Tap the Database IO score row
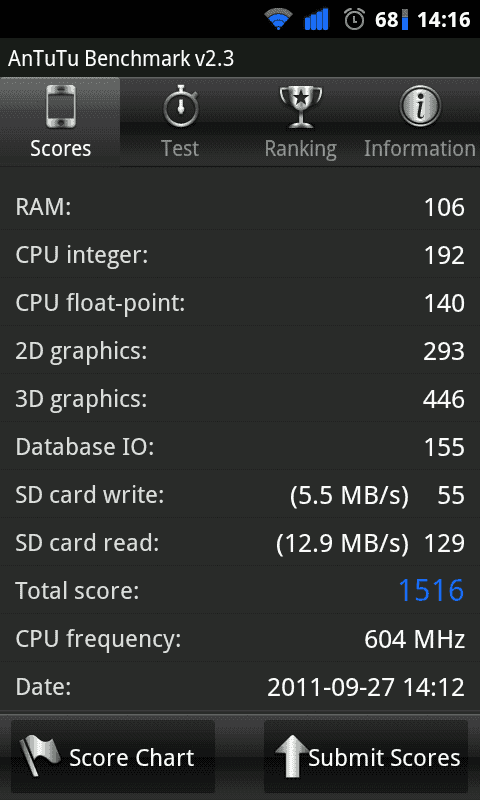Image resolution: width=480 pixels, height=800 pixels. pyautogui.click(x=240, y=446)
